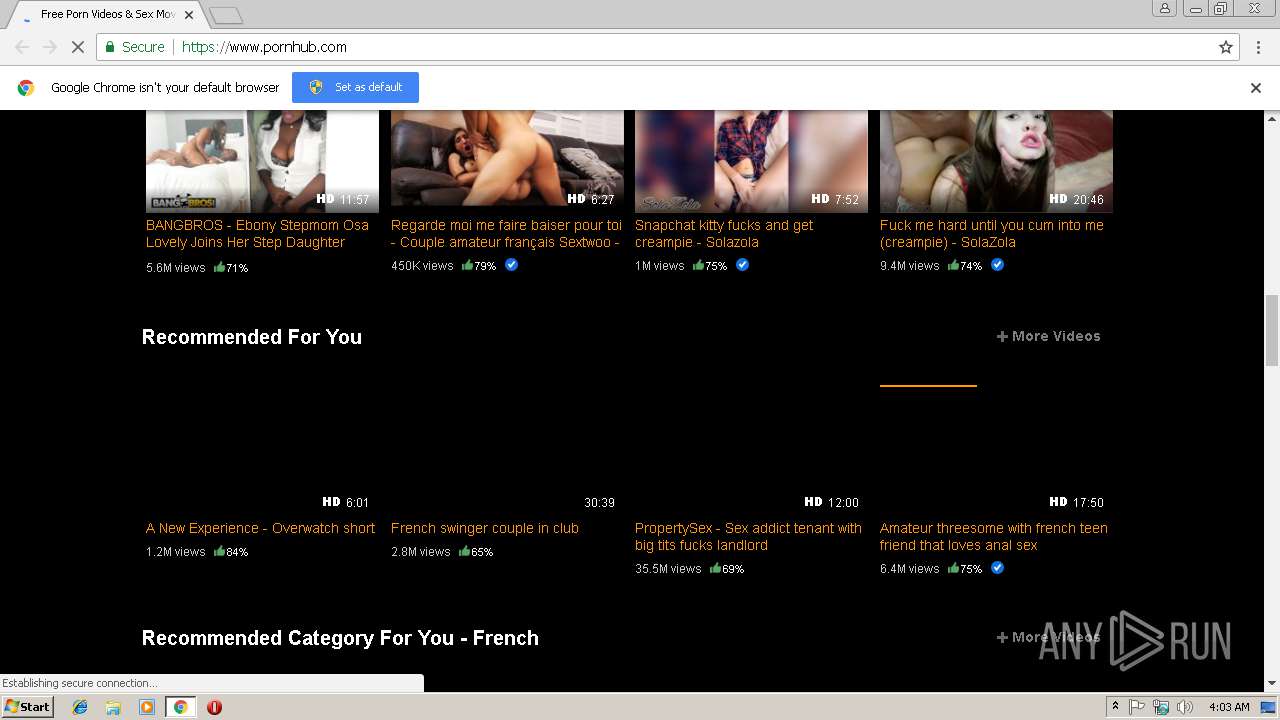Dismiss the default browser notification bar
The width and height of the screenshot is (1280, 720).
[1256, 88]
